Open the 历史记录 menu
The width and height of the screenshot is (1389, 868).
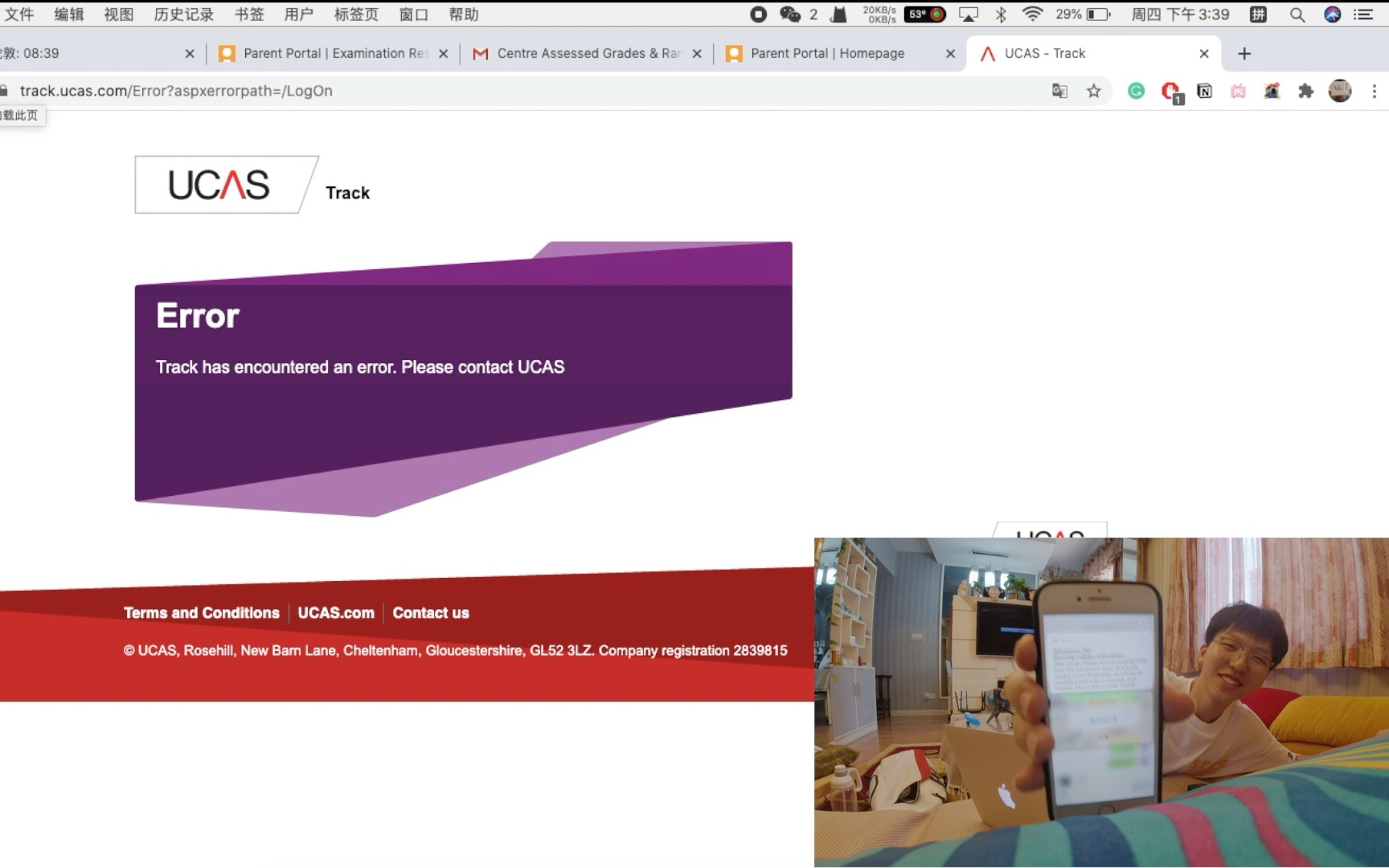point(184,14)
